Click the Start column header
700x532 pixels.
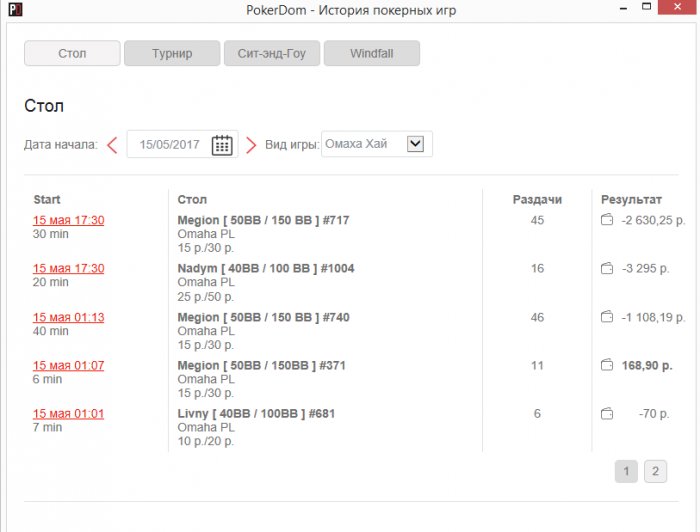click(x=47, y=200)
